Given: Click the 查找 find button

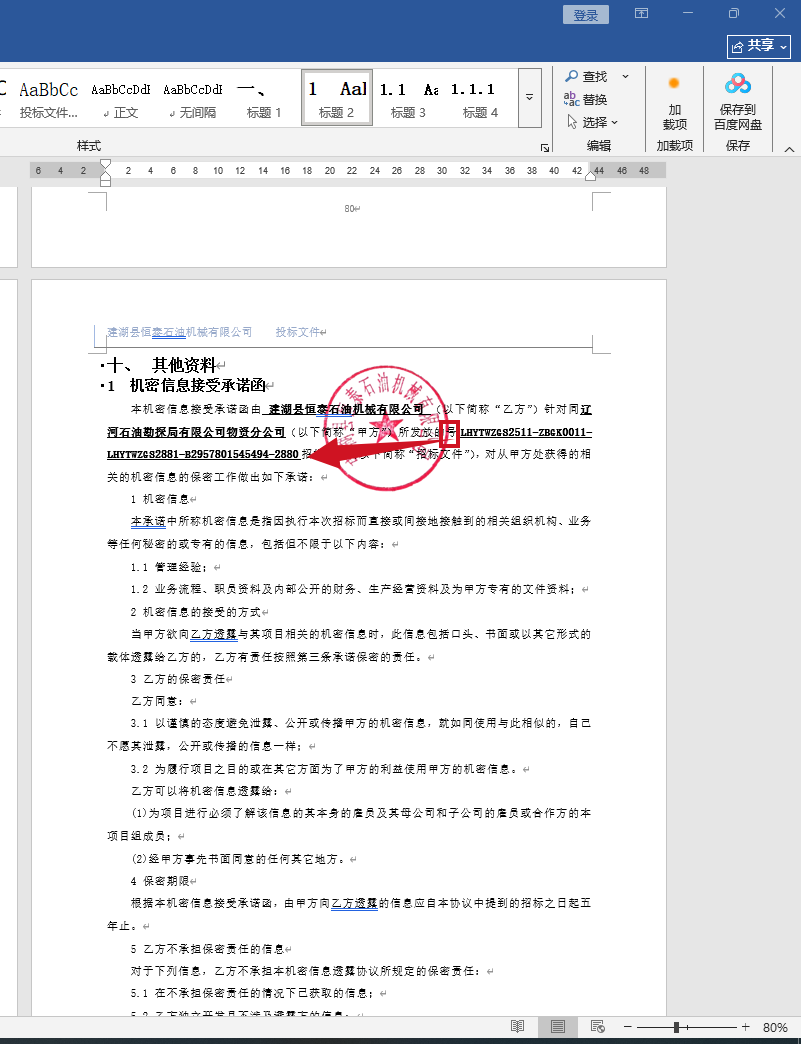Looking at the screenshot, I should (587, 77).
